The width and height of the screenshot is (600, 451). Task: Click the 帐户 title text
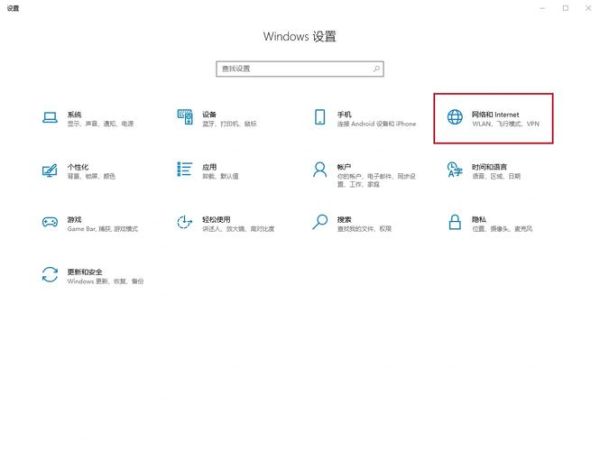pyautogui.click(x=344, y=167)
